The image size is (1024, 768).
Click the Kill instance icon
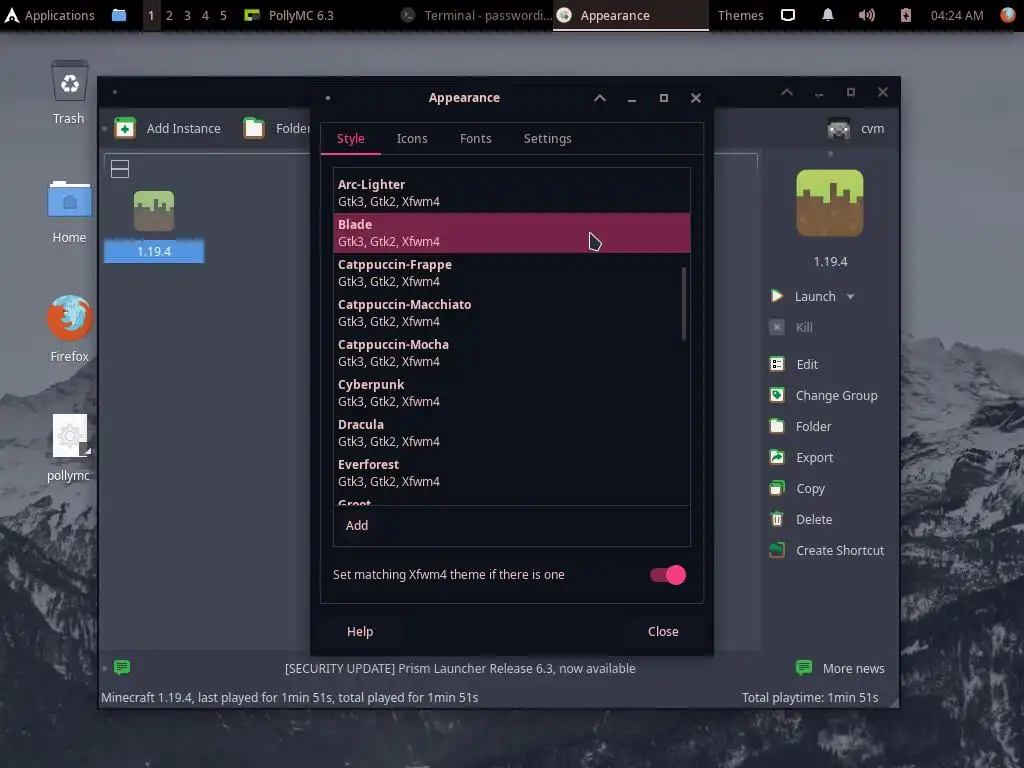click(x=776, y=327)
